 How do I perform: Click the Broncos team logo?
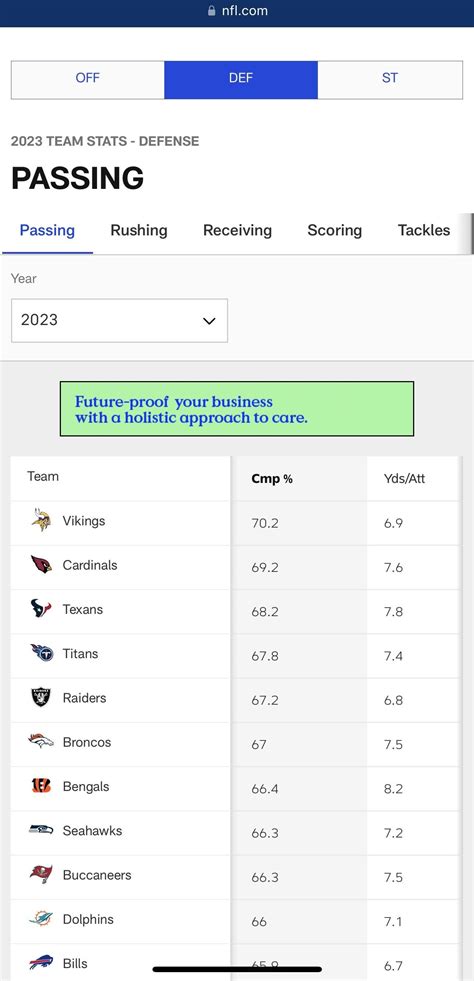click(x=41, y=742)
